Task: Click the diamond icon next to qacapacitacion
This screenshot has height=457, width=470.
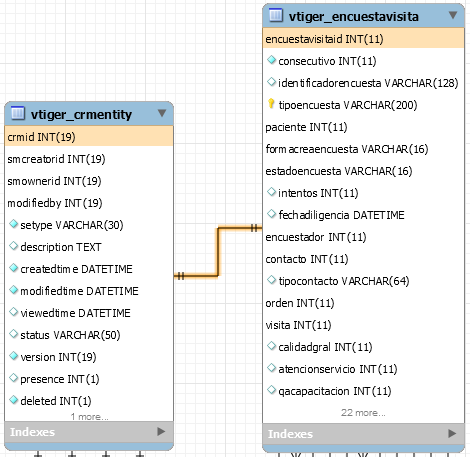Action: (271, 390)
